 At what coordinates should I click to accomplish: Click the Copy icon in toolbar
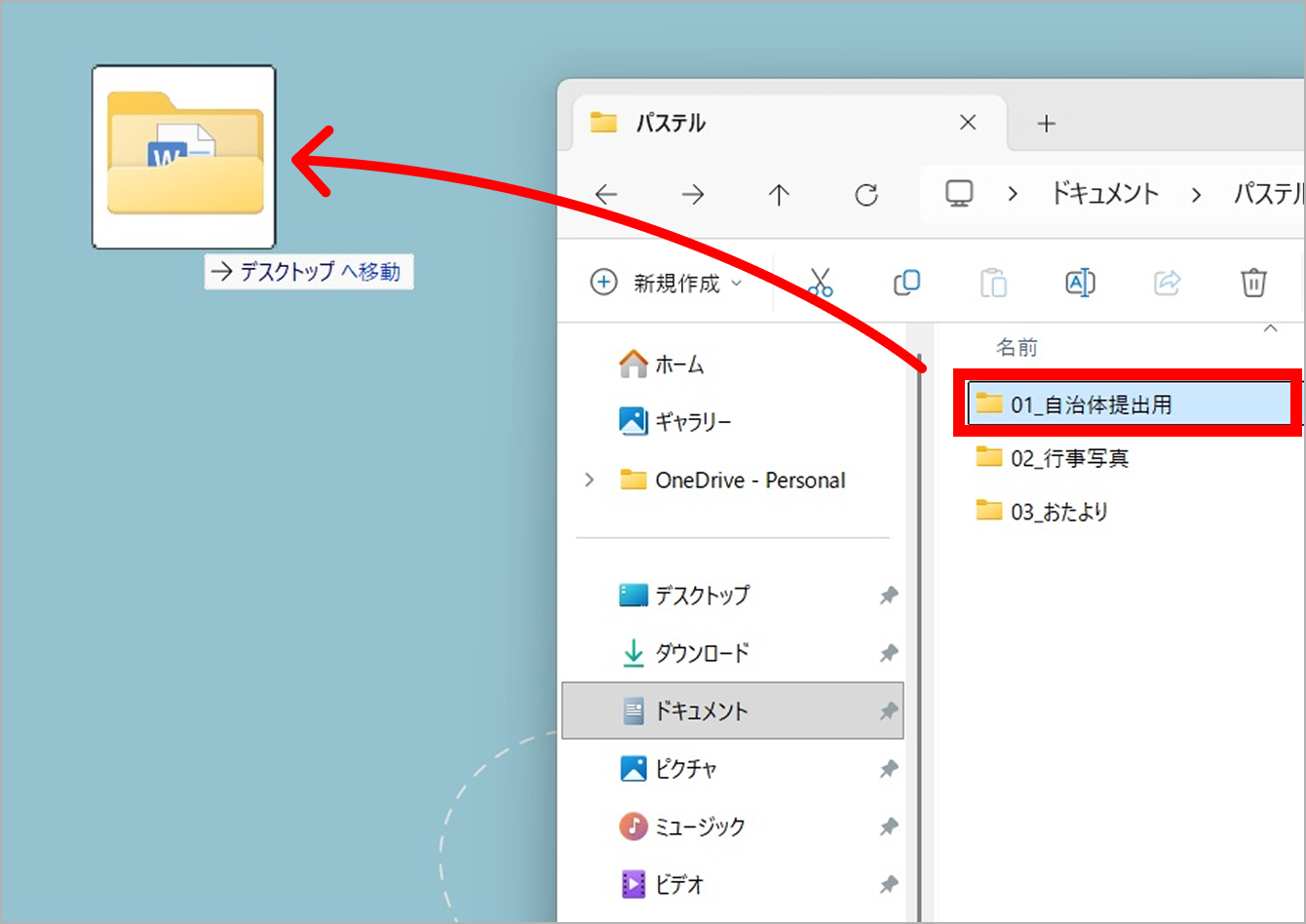point(906,283)
